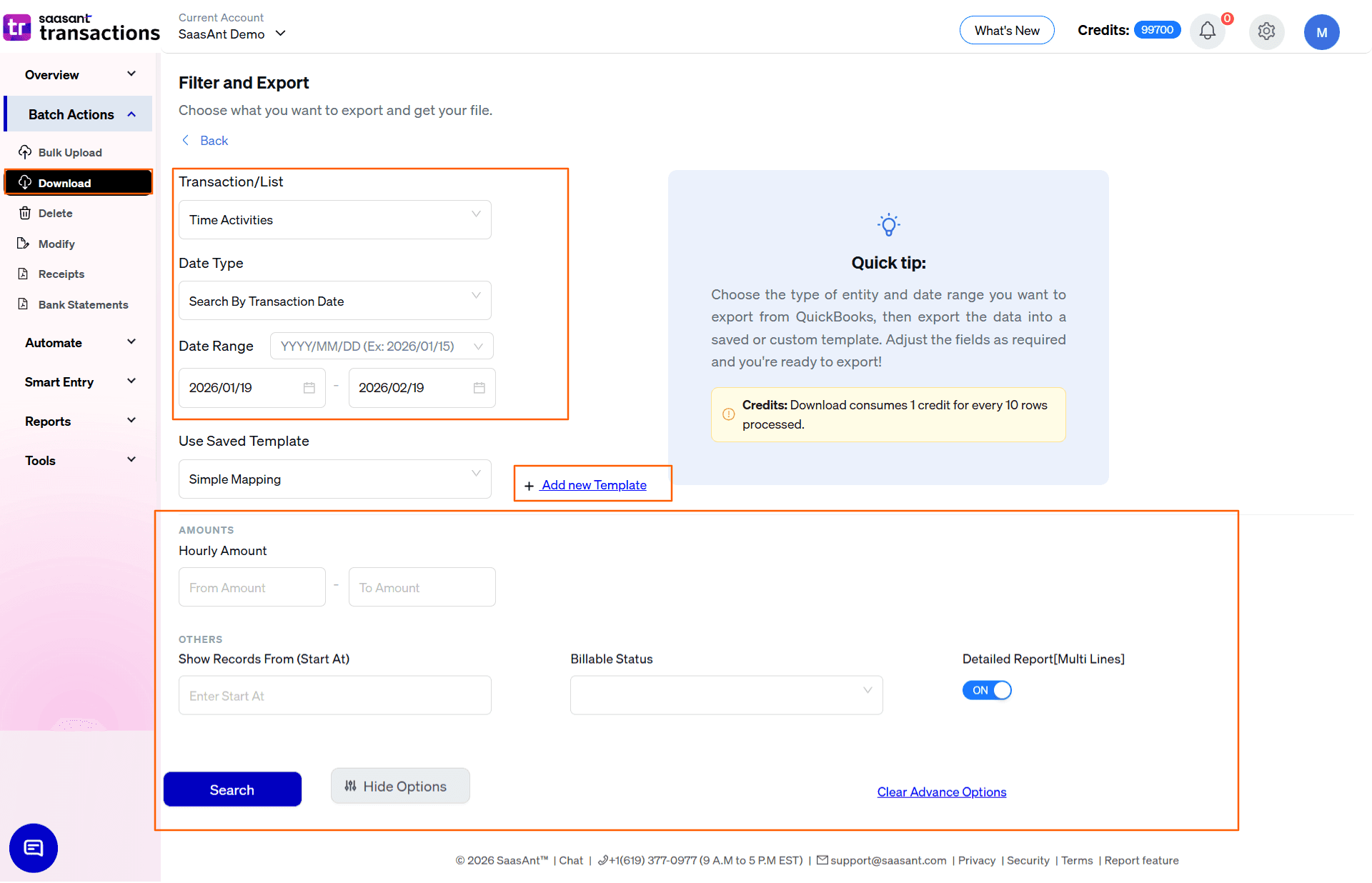1372x883 pixels.
Task: Change the Simple Mapping saved template
Action: point(334,479)
